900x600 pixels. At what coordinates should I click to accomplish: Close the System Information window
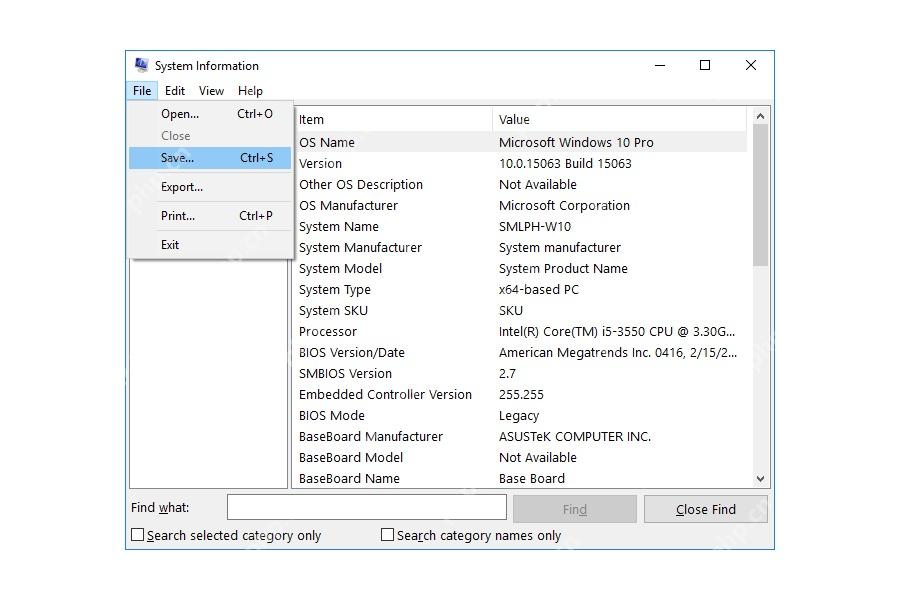click(x=750, y=65)
